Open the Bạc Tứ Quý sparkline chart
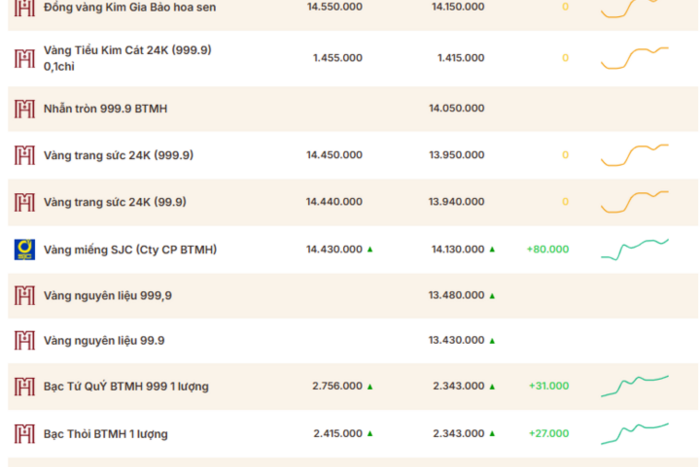The image size is (700, 467). 635,386
